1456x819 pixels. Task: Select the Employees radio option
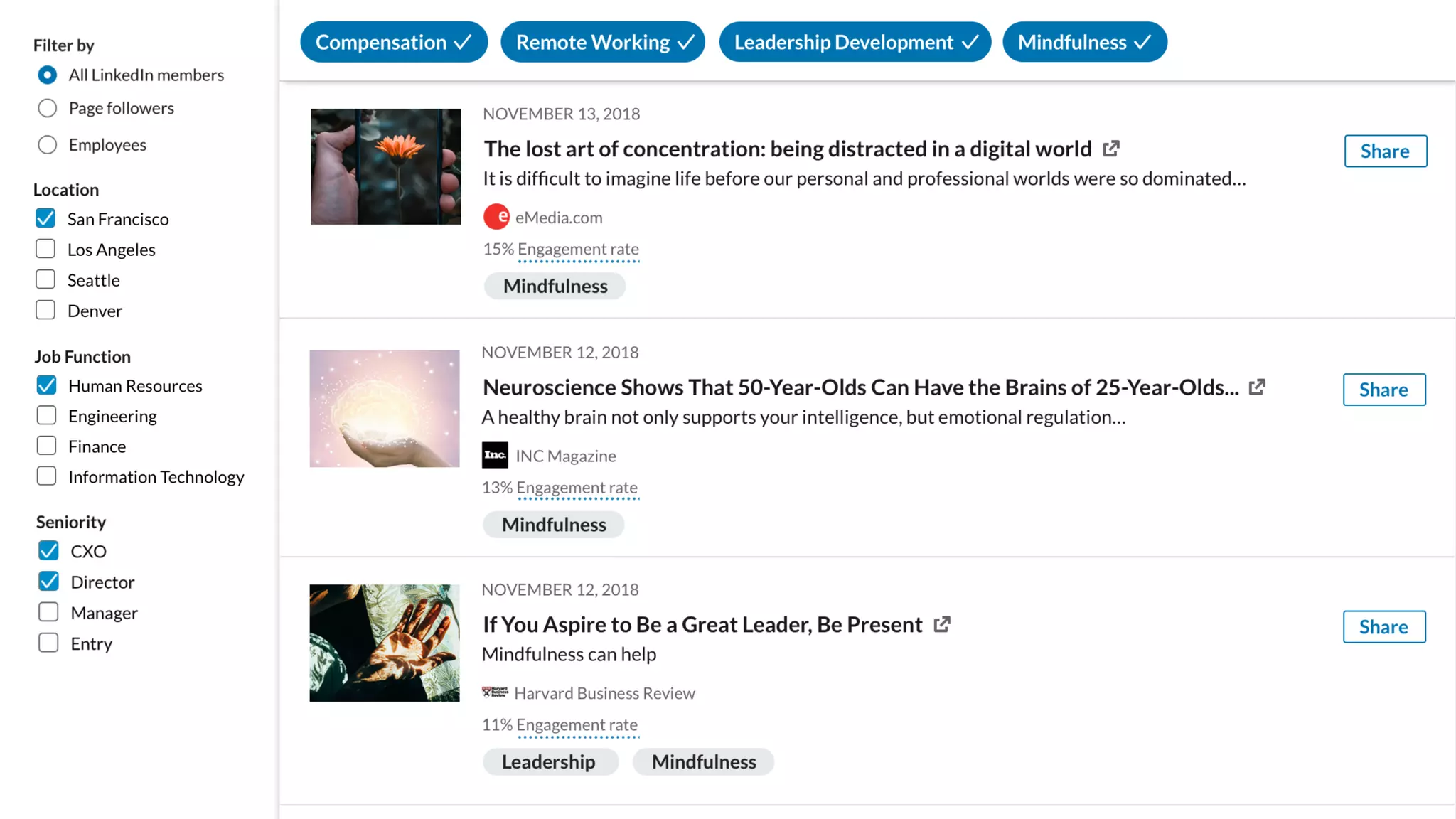[48, 145]
